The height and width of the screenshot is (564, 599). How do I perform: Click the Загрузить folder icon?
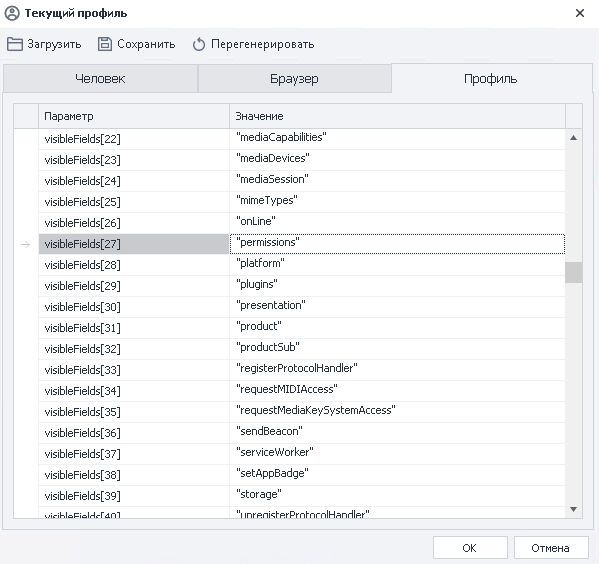click(x=15, y=44)
